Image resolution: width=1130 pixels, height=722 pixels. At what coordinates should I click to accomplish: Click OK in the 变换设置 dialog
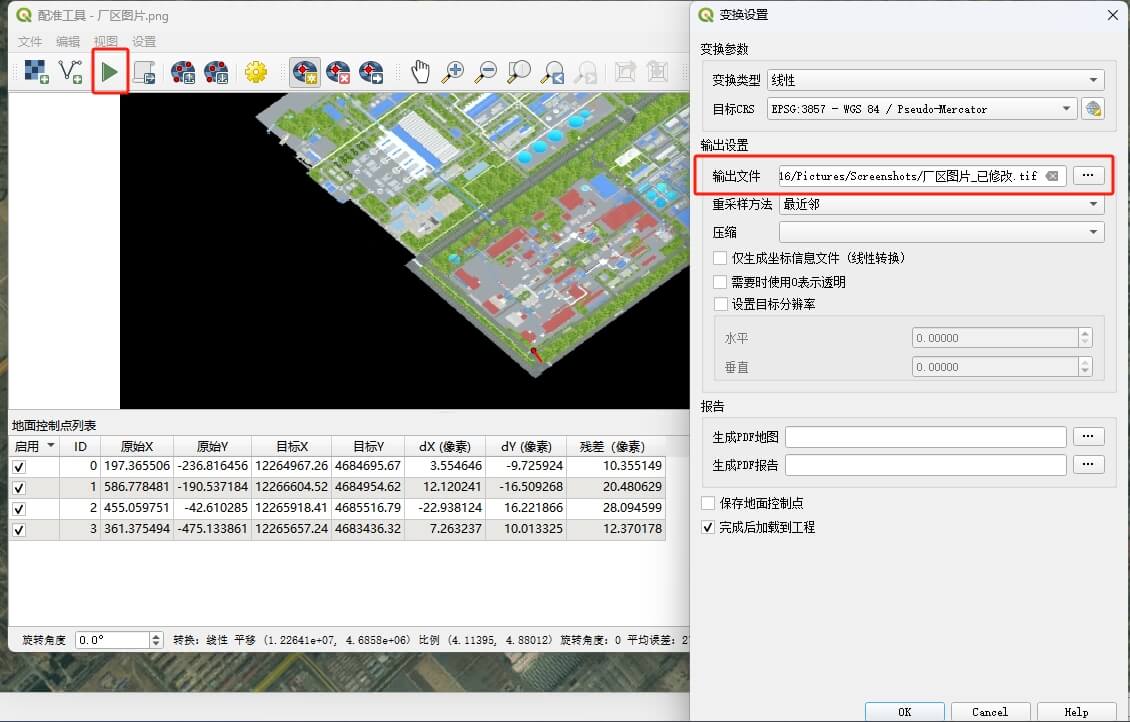(x=904, y=712)
